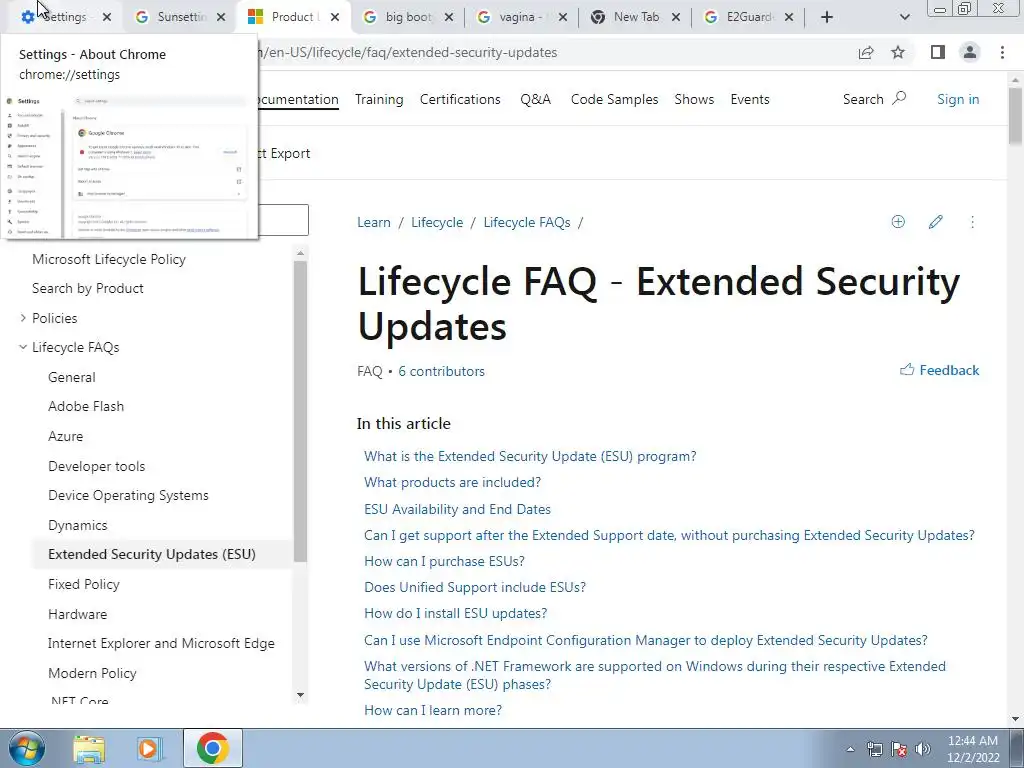Screen dimensions: 1024x768
Task: Click the Sign in link
Action: click(x=957, y=99)
